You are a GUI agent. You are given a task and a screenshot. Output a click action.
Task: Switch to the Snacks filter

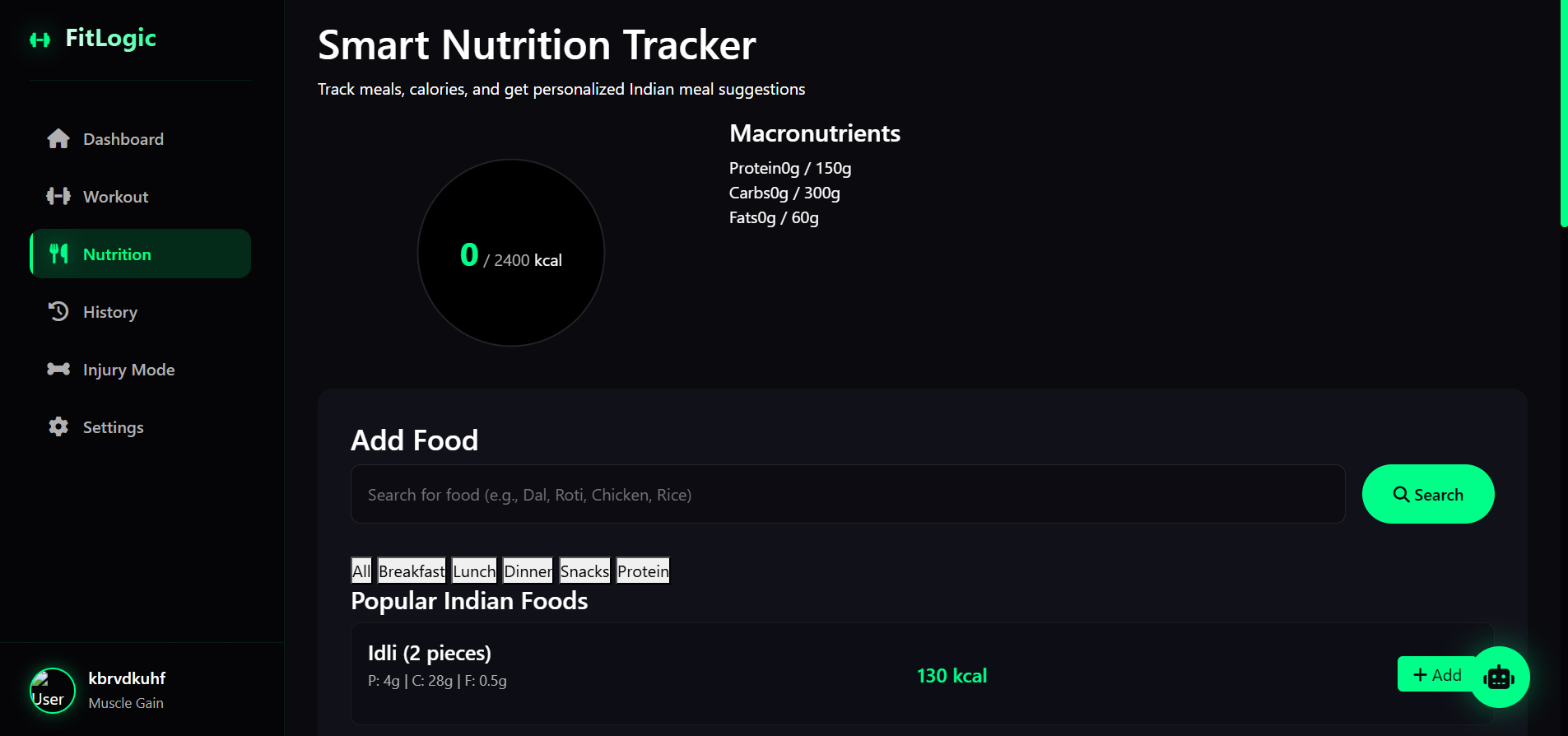click(584, 571)
